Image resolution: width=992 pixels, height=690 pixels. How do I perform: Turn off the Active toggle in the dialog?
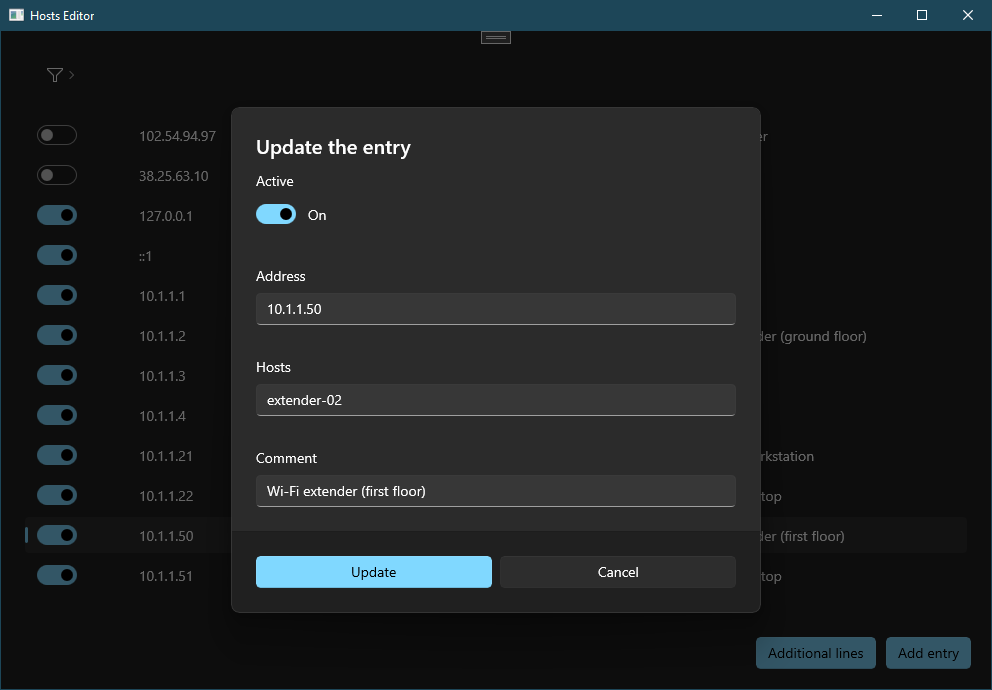(276, 214)
